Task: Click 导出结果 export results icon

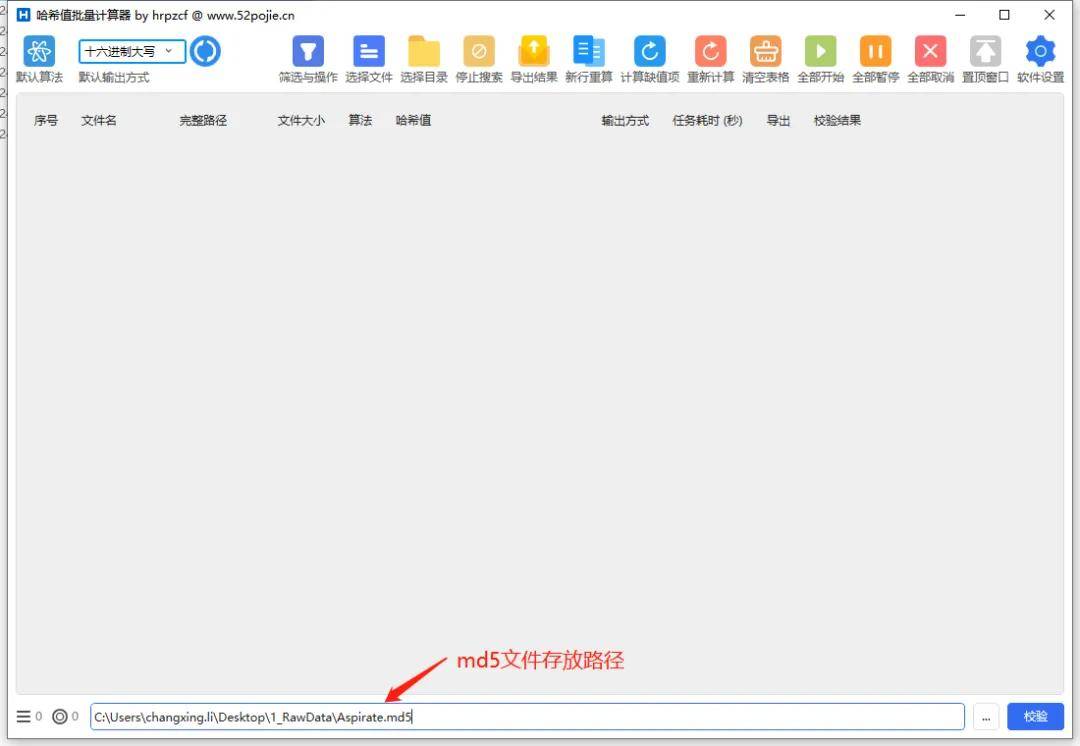Action: point(534,51)
